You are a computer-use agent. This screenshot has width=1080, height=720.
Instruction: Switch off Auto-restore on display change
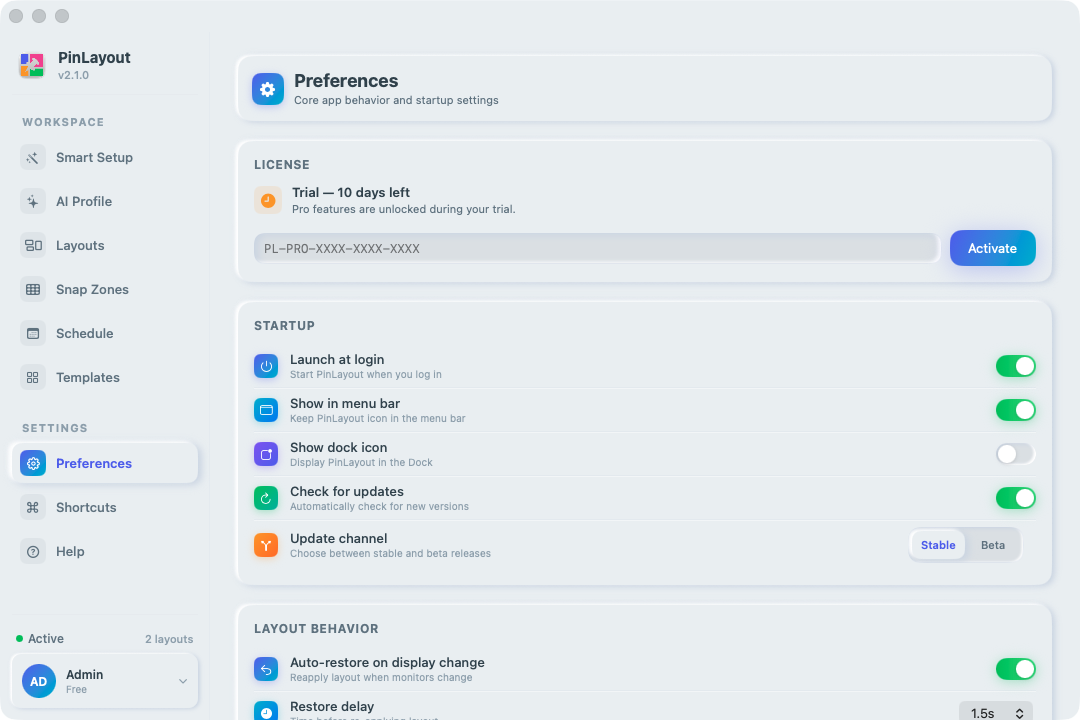coord(1015,670)
